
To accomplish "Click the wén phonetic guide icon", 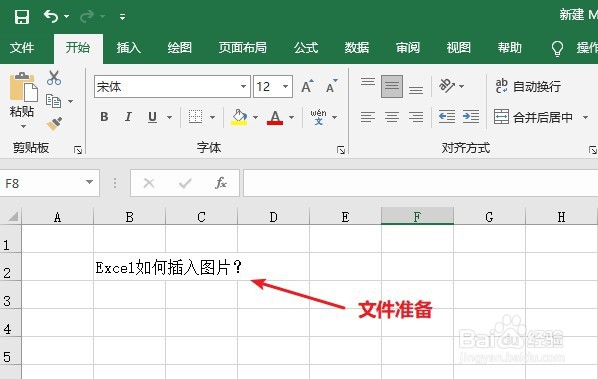I will click(x=318, y=117).
